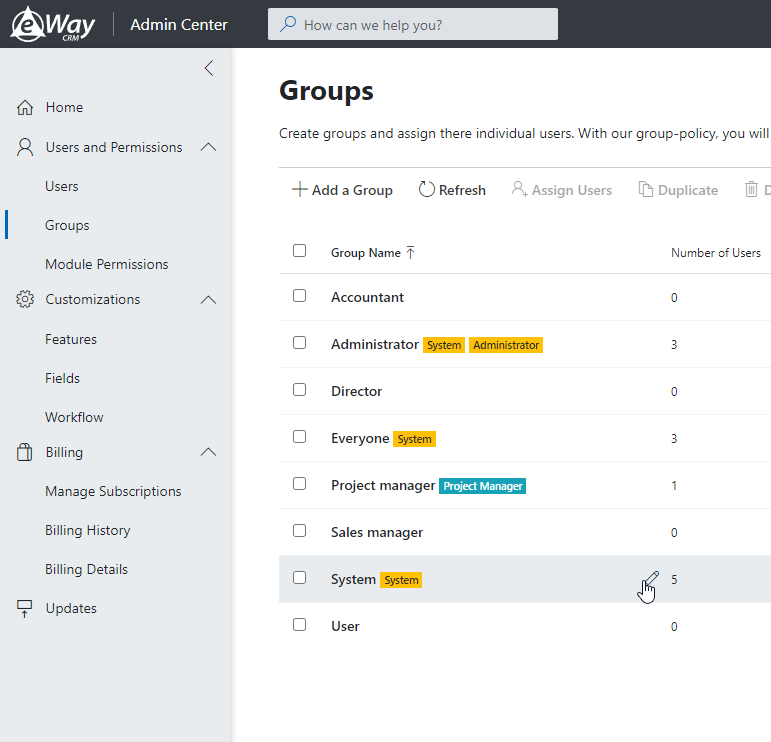The height and width of the screenshot is (742, 771).
Task: Click the circular Refresh icon
Action: point(426,189)
